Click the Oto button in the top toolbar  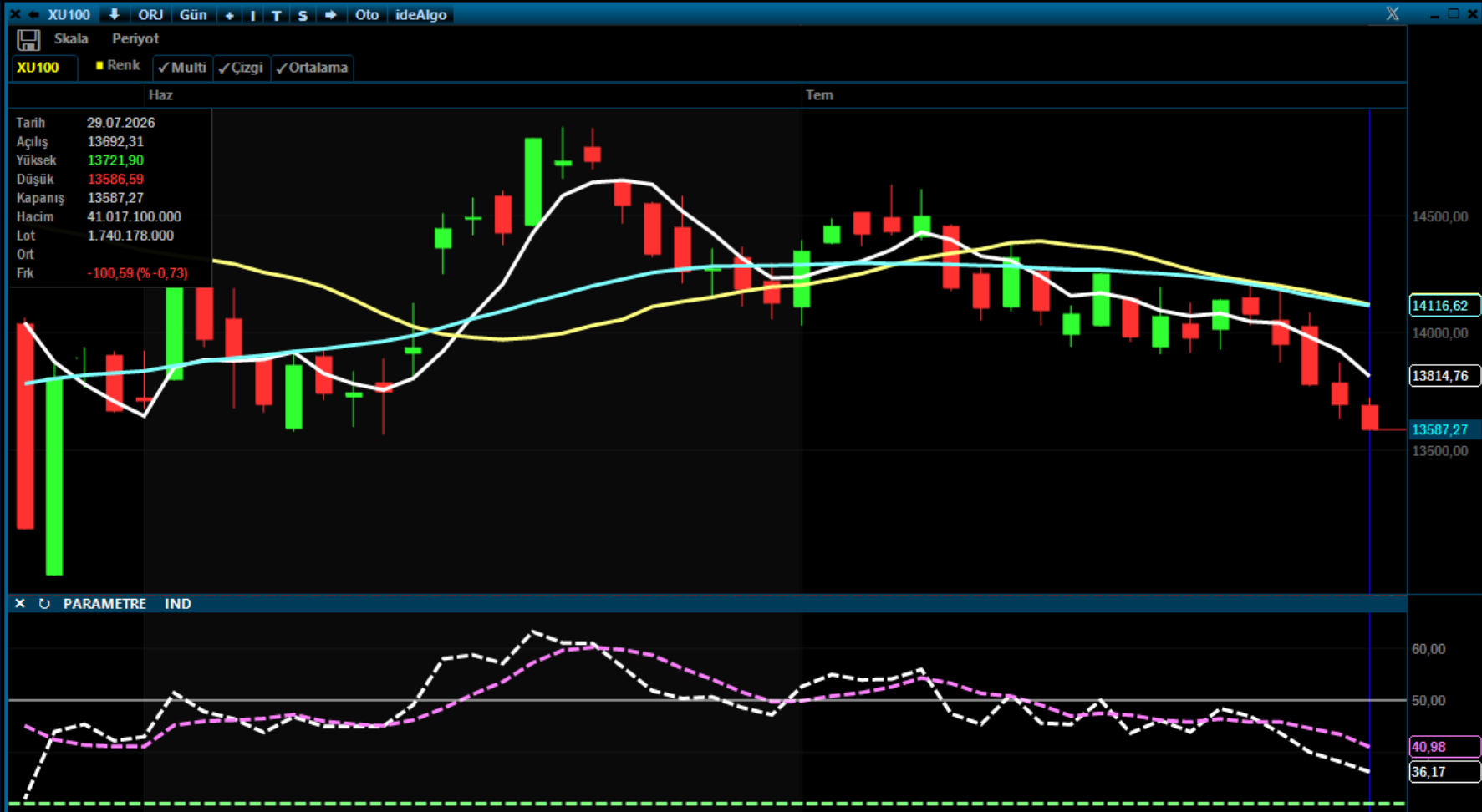(x=367, y=15)
